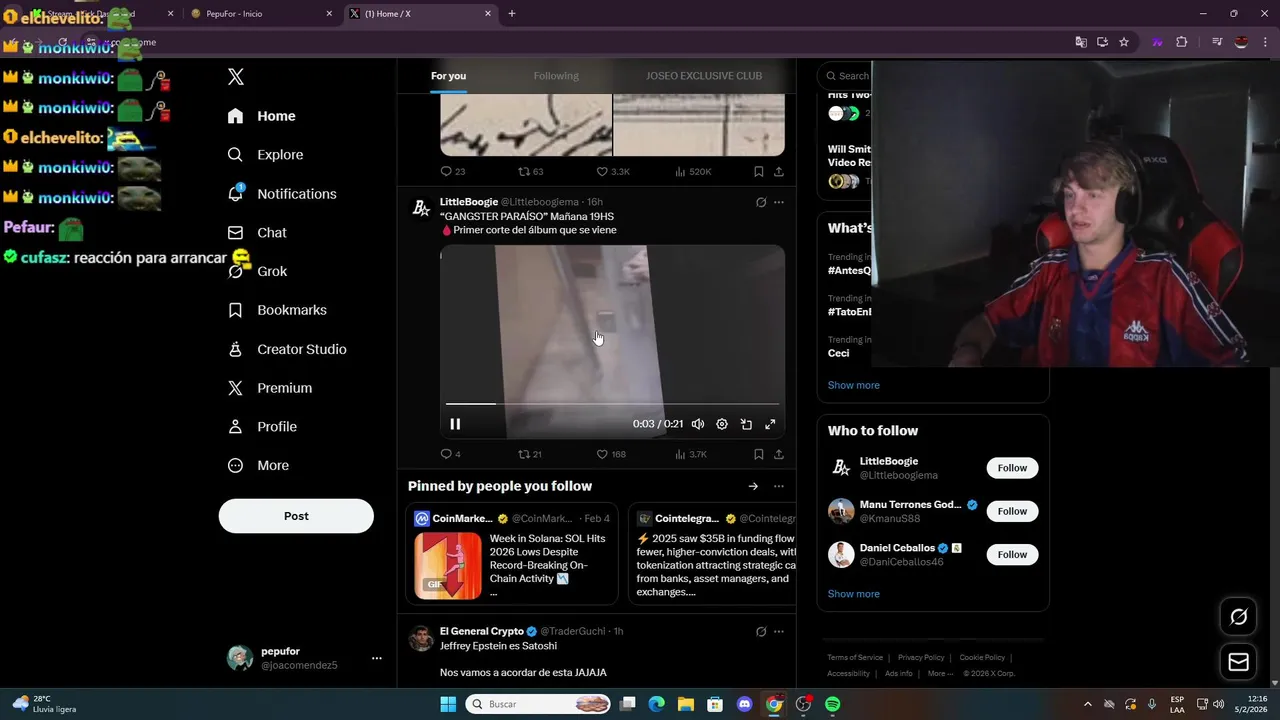Expand the More sidebar menu

[x=258, y=466]
